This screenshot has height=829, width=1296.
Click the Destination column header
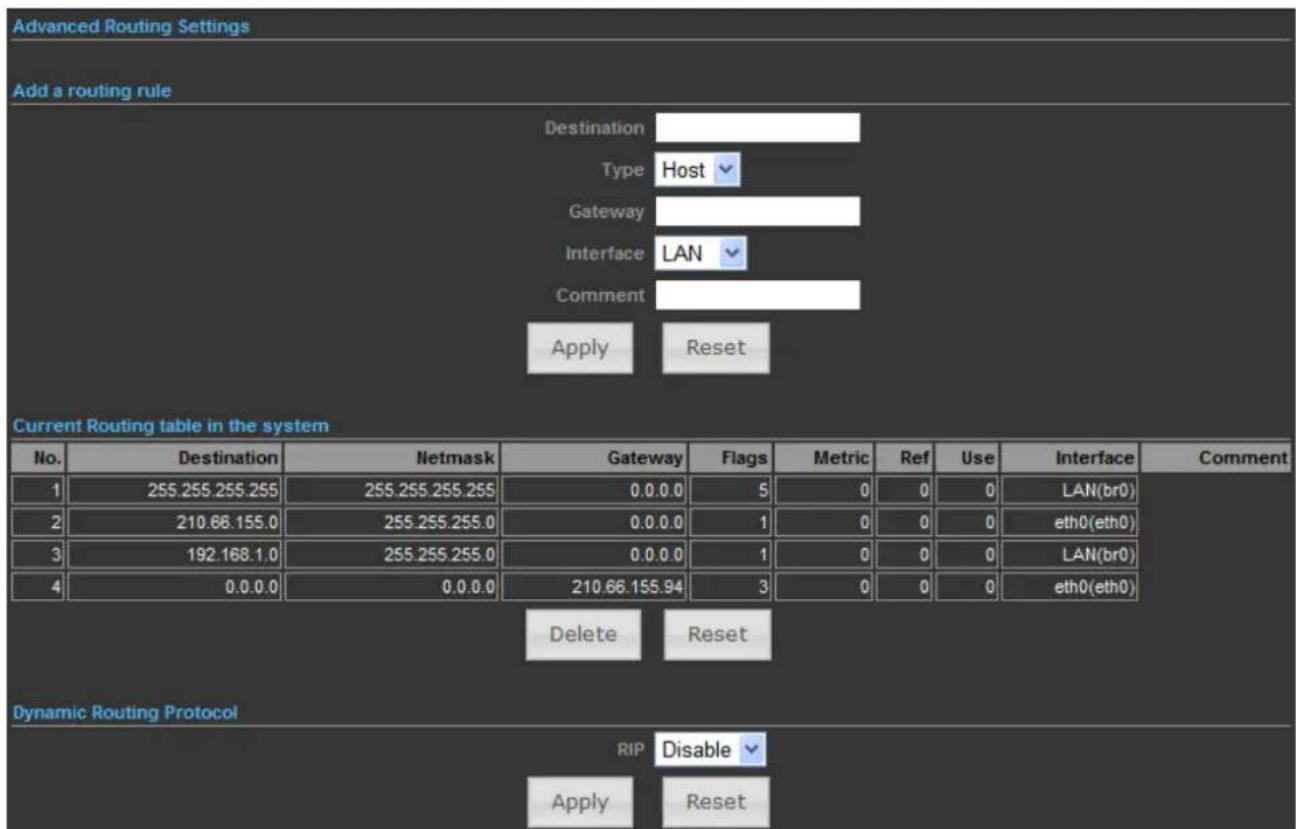pyautogui.click(x=175, y=458)
